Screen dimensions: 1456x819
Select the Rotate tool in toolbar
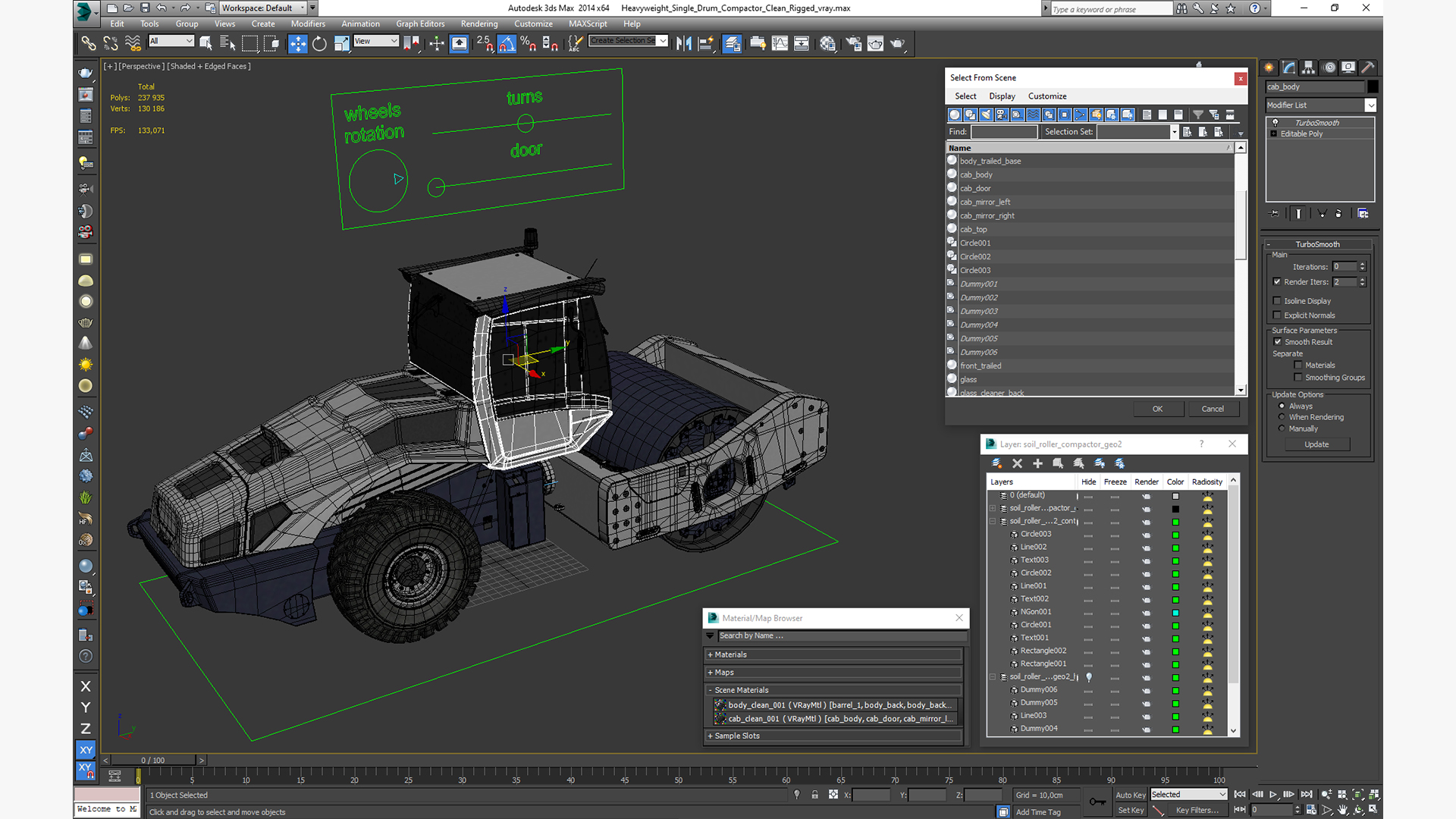319,43
